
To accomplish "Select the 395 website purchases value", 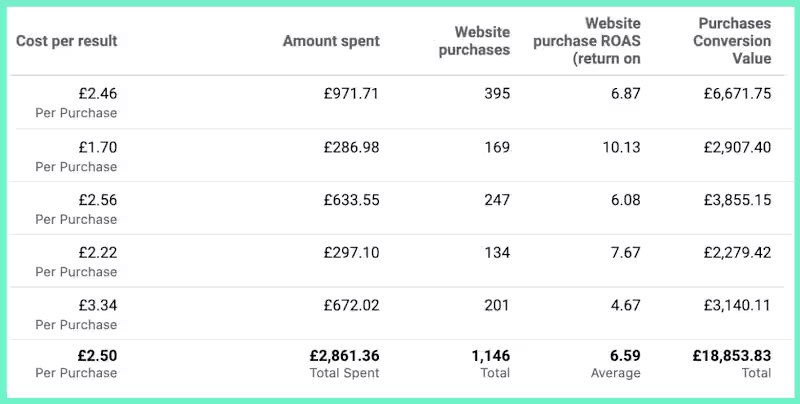I will pos(496,93).
